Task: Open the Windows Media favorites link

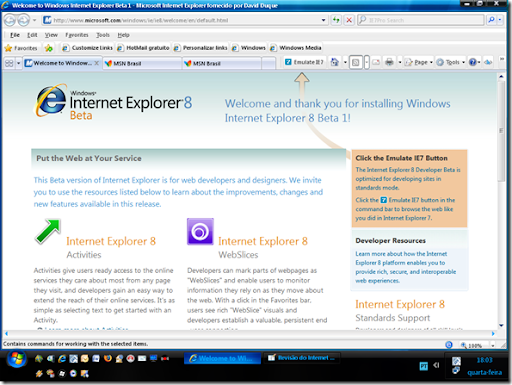Action: tap(296, 48)
